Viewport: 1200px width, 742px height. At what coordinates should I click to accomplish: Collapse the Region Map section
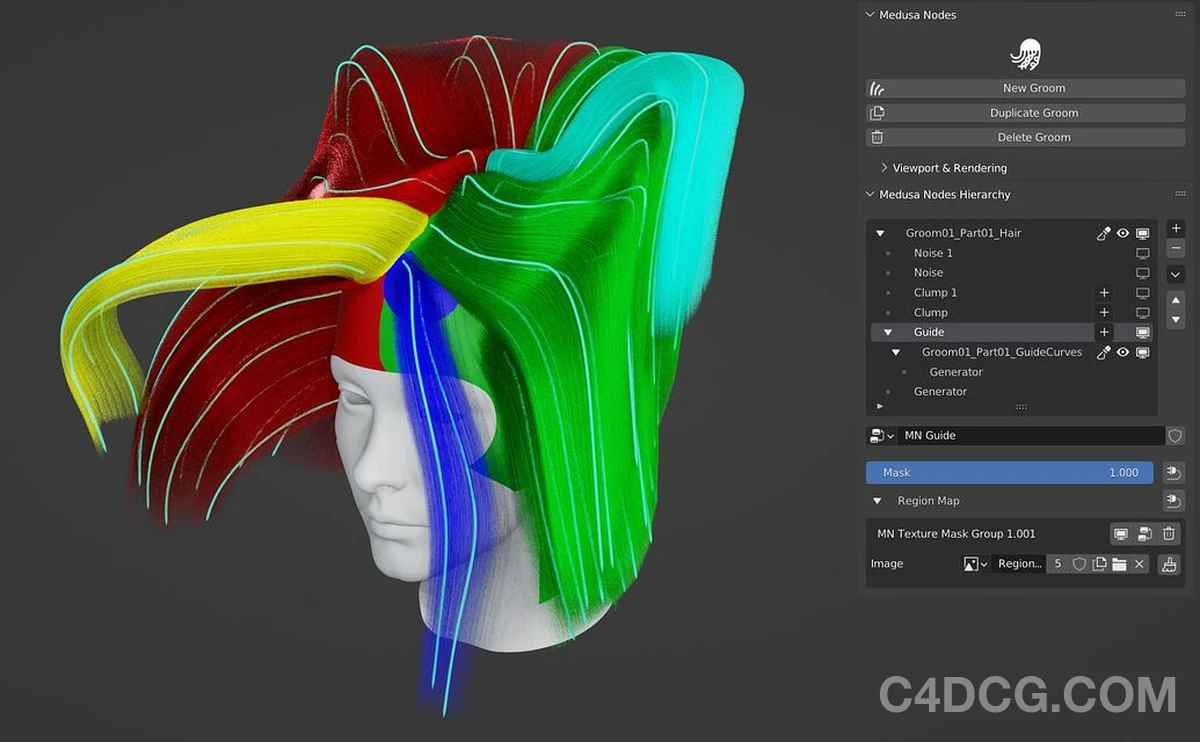click(877, 500)
